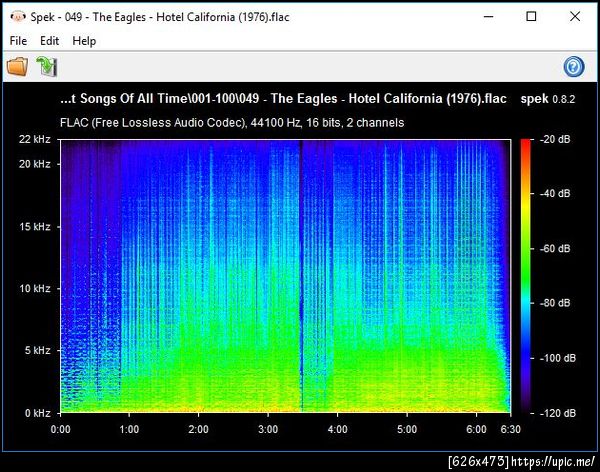Click the 0 kHz frequency axis label
The image size is (600, 472).
38,413
